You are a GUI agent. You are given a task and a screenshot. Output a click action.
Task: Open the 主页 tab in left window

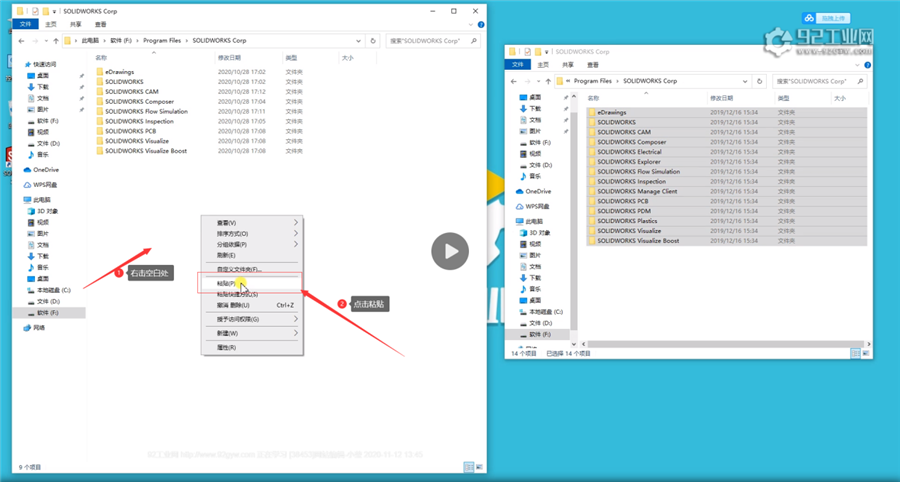tap(51, 24)
